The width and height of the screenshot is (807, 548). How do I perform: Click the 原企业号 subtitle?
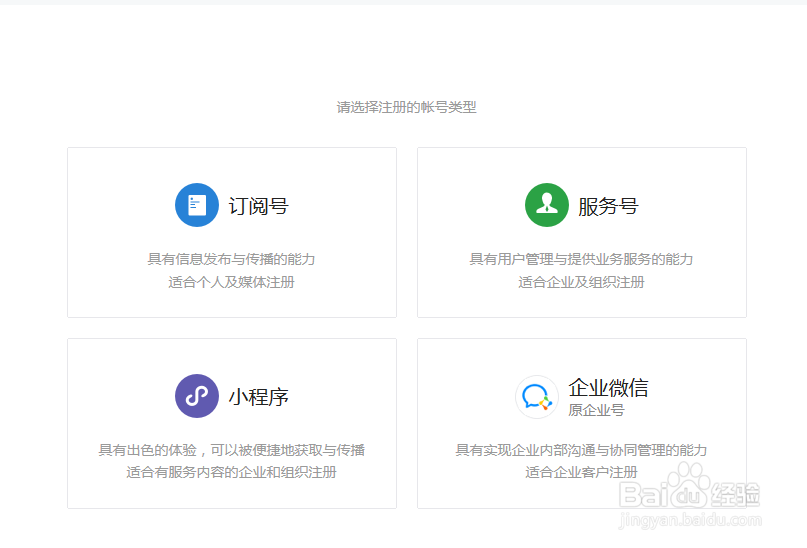point(596,410)
